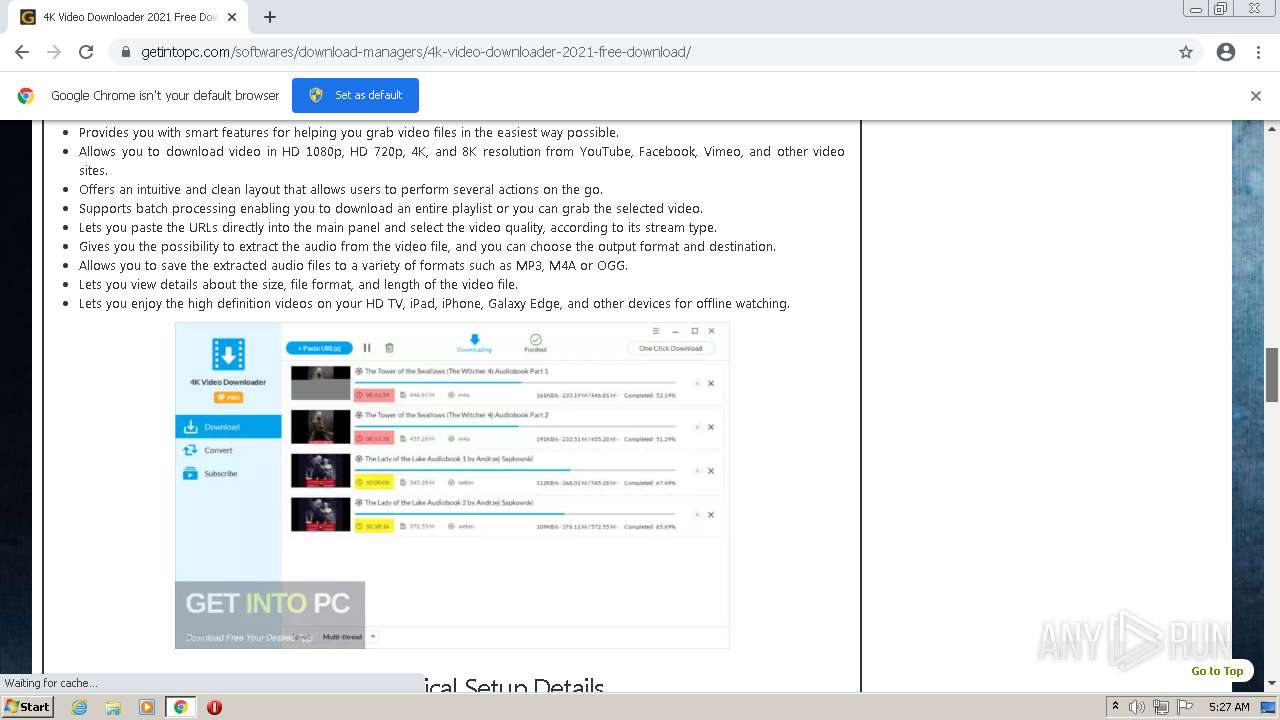1280x720 pixels.
Task: Click the Witcher Audiobook Part 1 progress bar
Action: pyautogui.click(x=515, y=382)
